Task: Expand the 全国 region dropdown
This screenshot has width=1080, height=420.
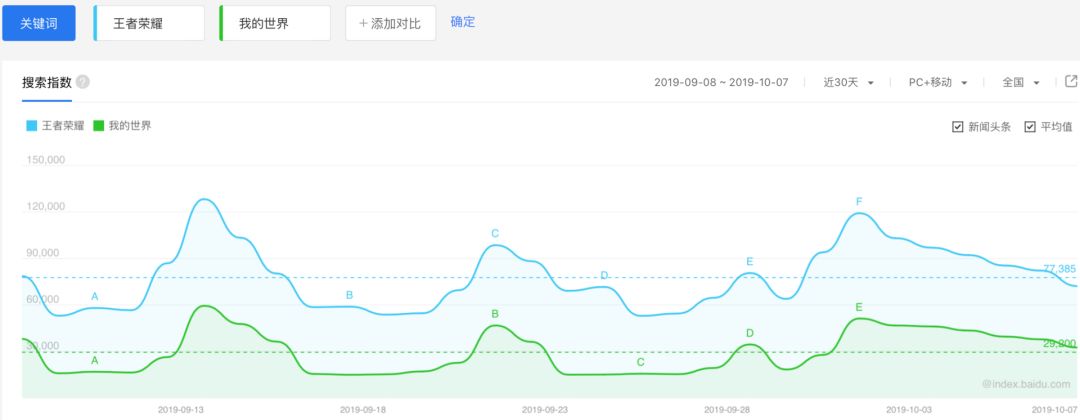Action: (x=1021, y=83)
